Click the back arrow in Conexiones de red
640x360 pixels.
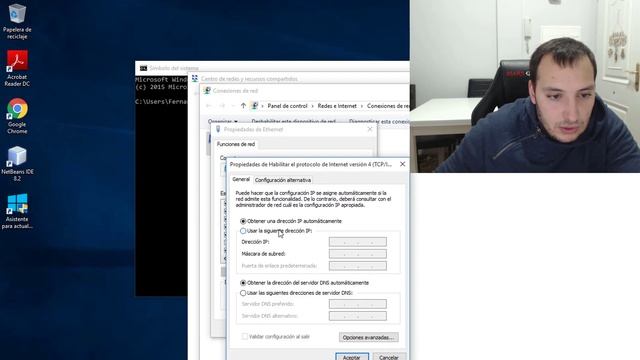point(209,106)
